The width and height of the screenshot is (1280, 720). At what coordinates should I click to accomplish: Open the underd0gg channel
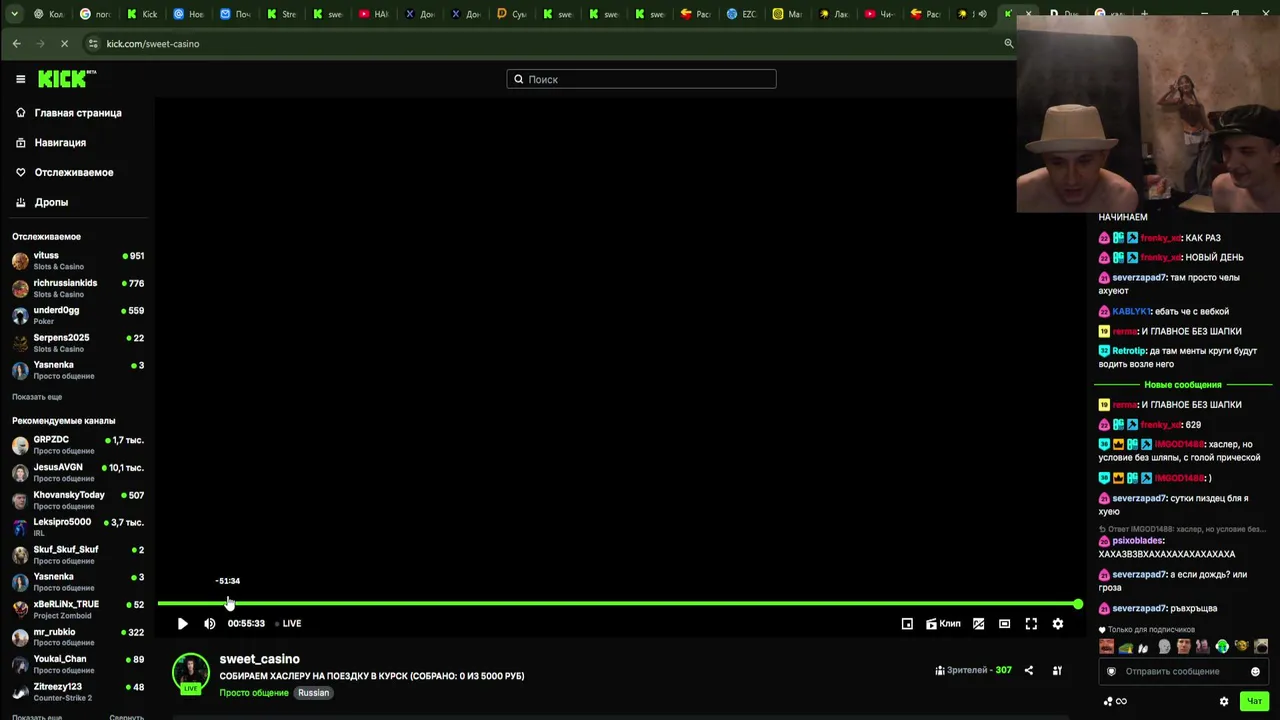(x=78, y=315)
